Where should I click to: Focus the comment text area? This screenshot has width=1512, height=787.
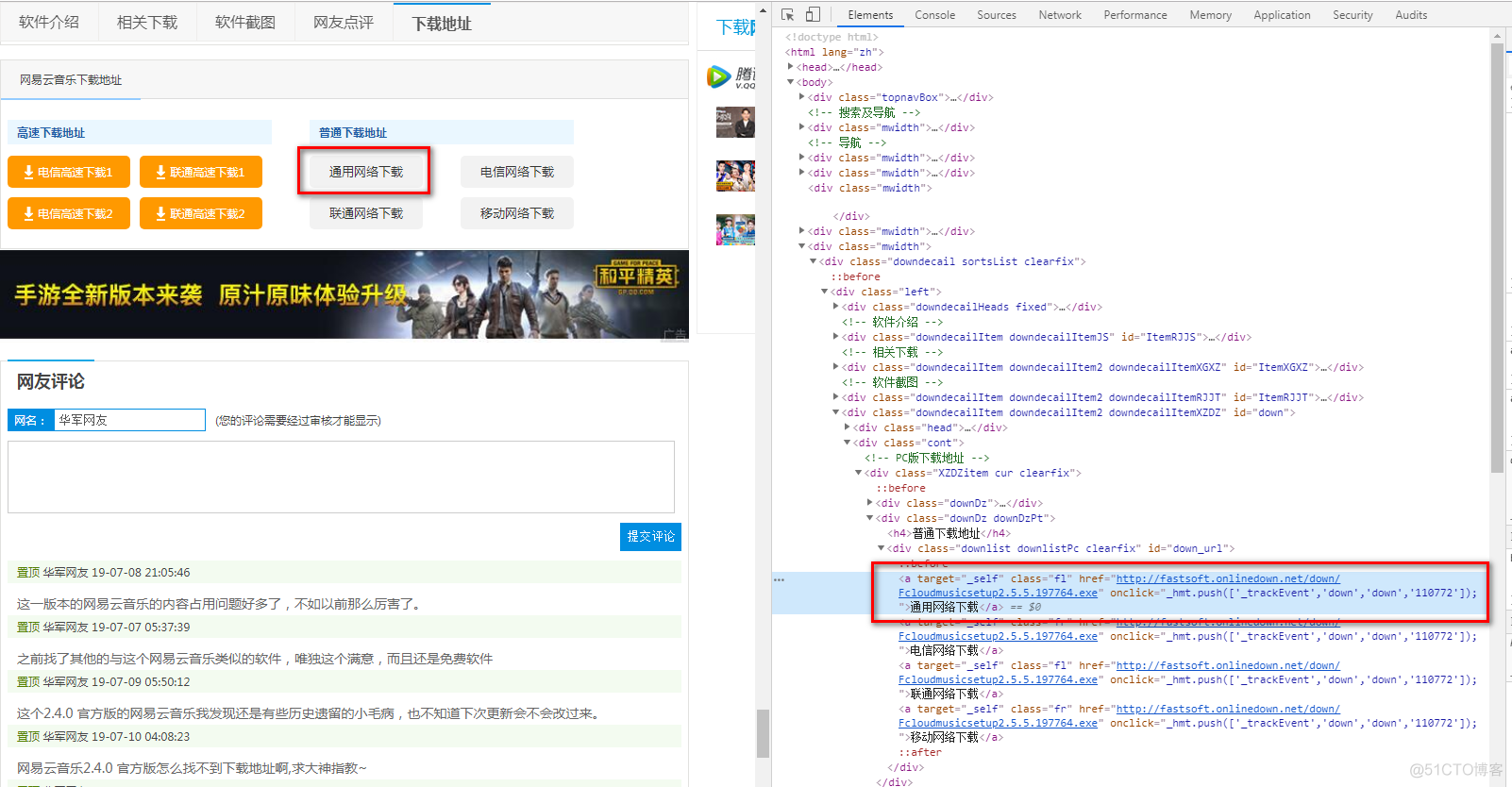[x=341, y=477]
